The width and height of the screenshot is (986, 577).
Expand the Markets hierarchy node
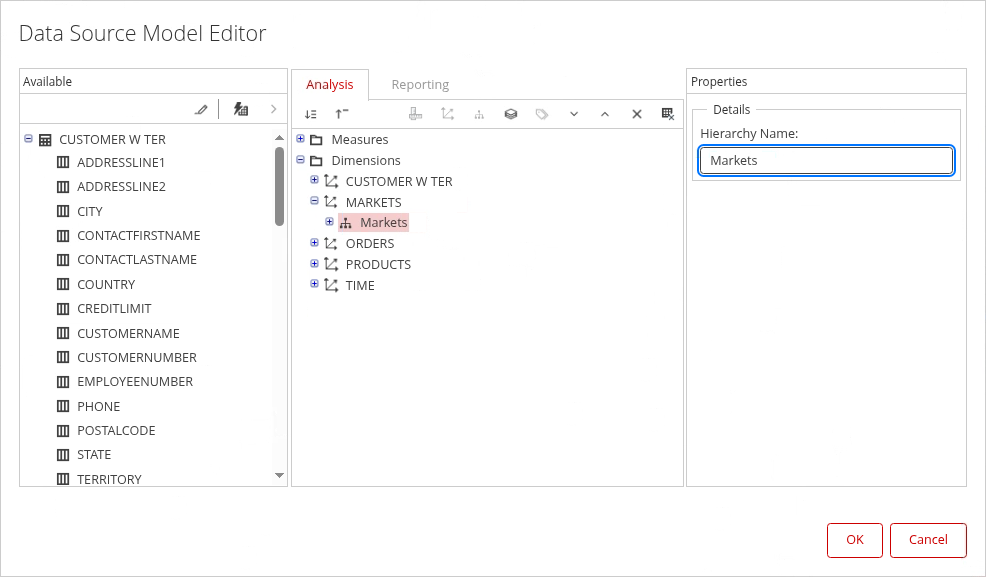click(x=329, y=221)
